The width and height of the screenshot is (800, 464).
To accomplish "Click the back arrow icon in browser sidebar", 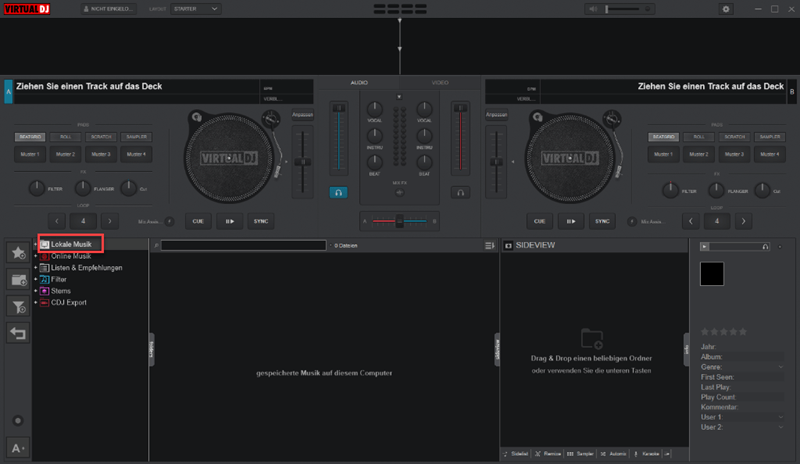I will [18, 333].
